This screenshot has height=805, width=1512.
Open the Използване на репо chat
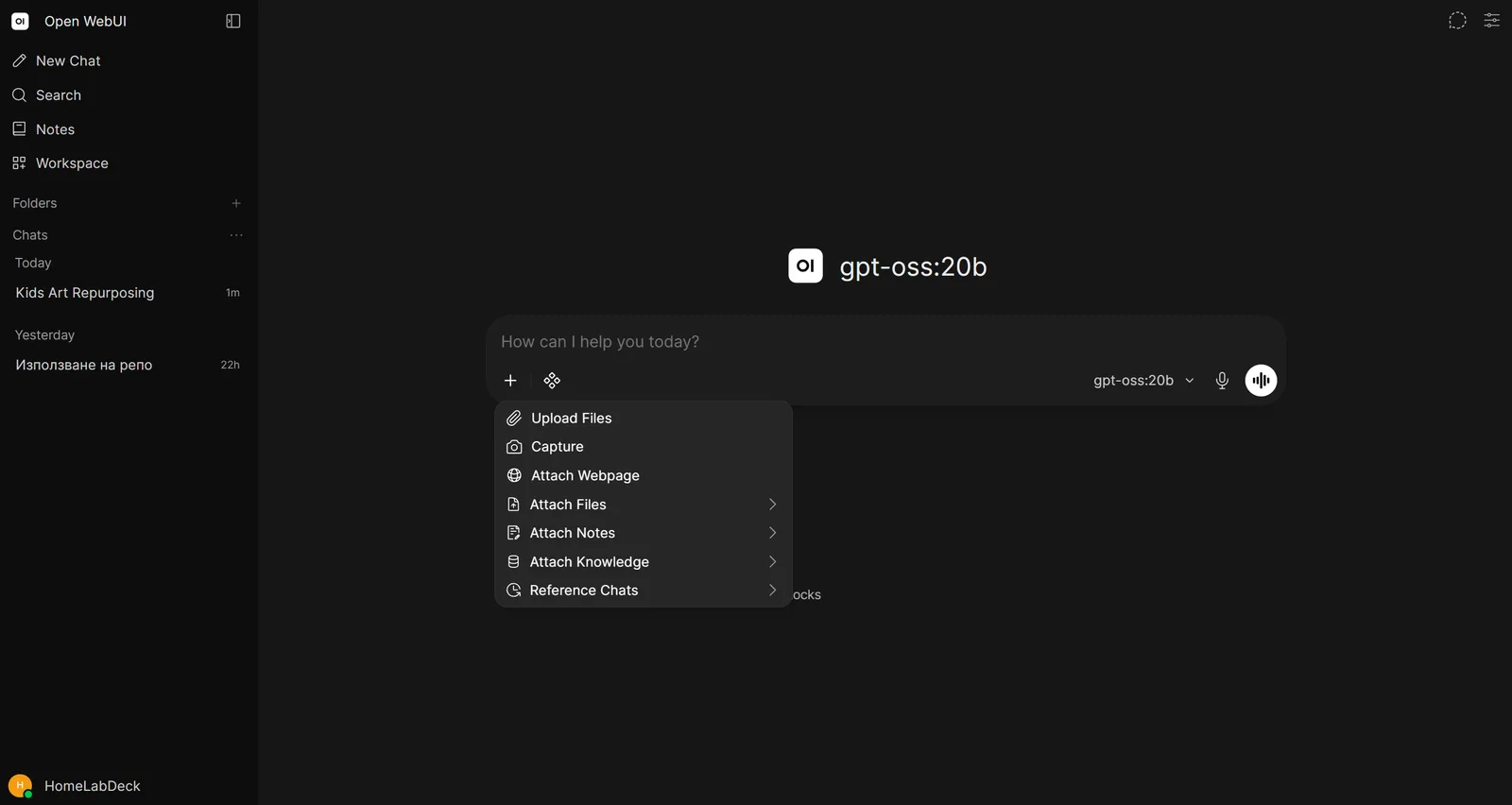[129, 365]
